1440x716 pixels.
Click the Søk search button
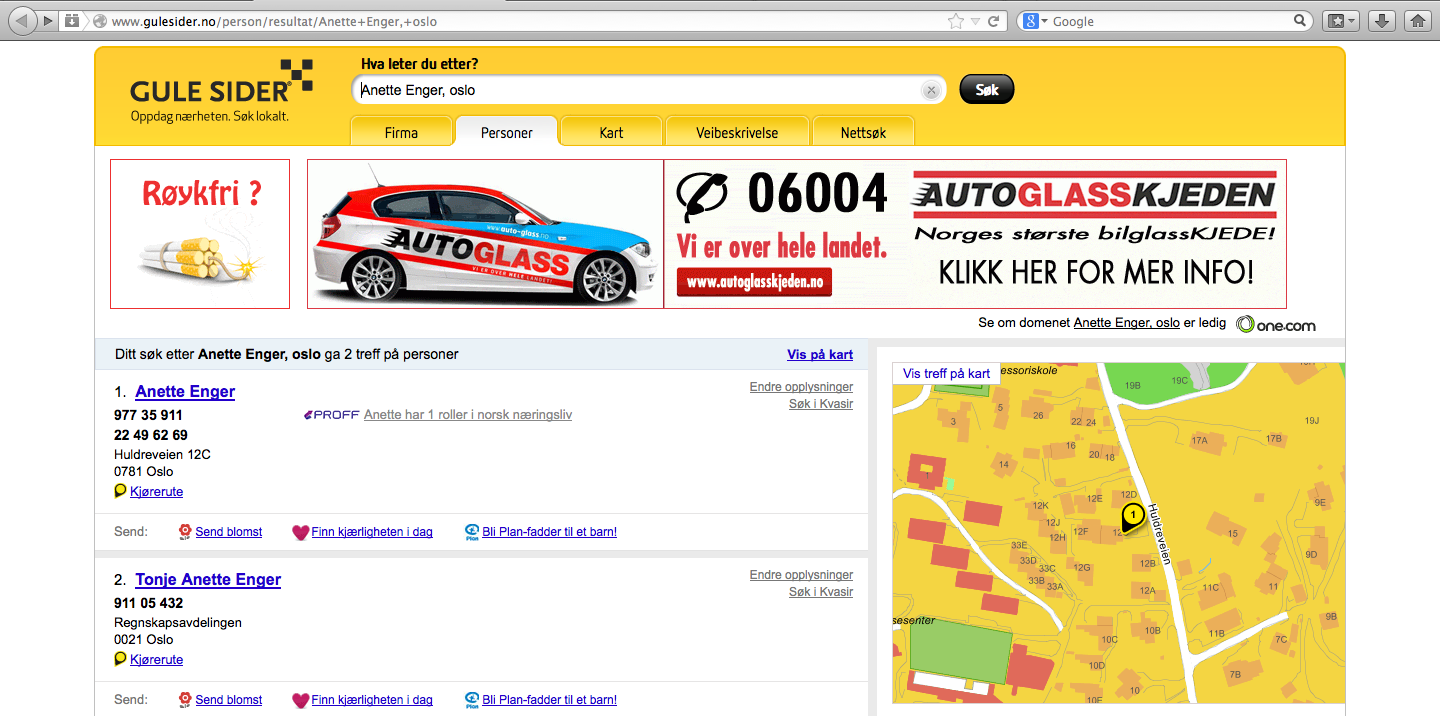[x=986, y=89]
